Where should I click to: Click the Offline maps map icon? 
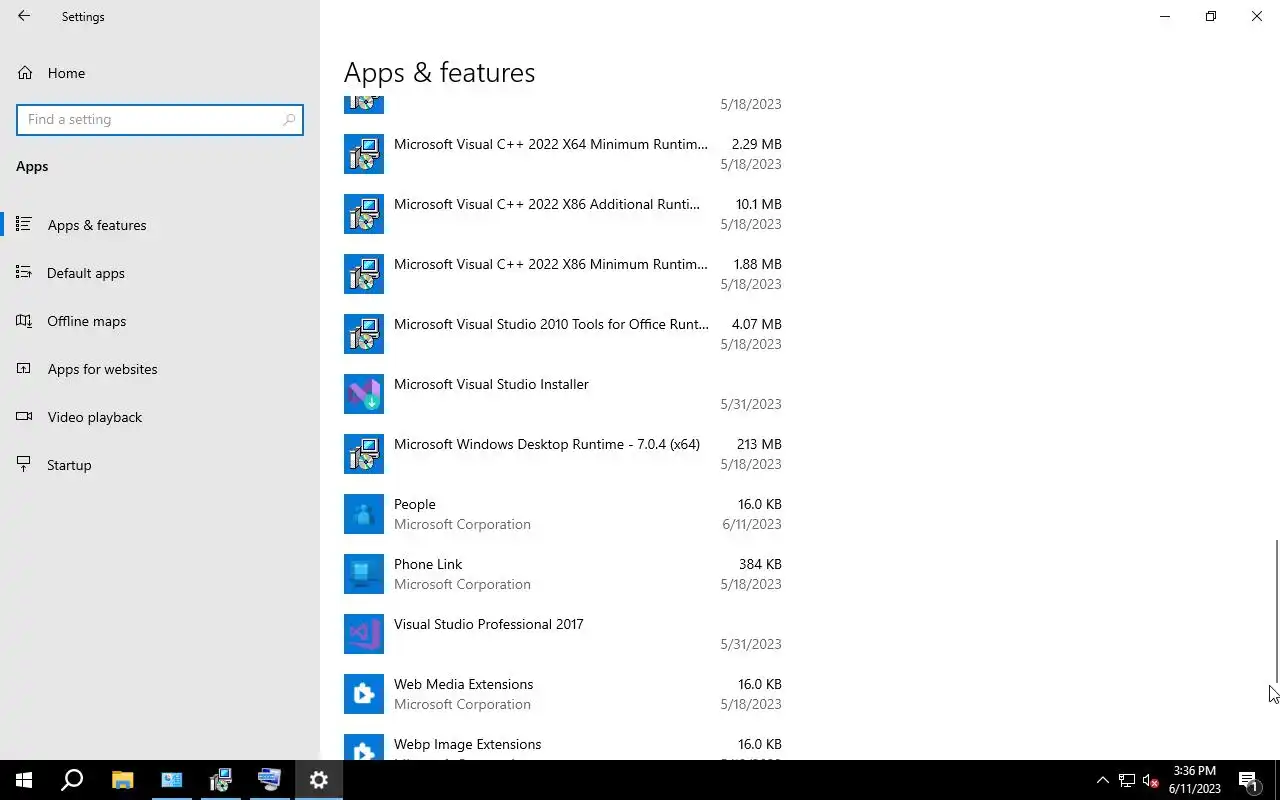(24, 321)
